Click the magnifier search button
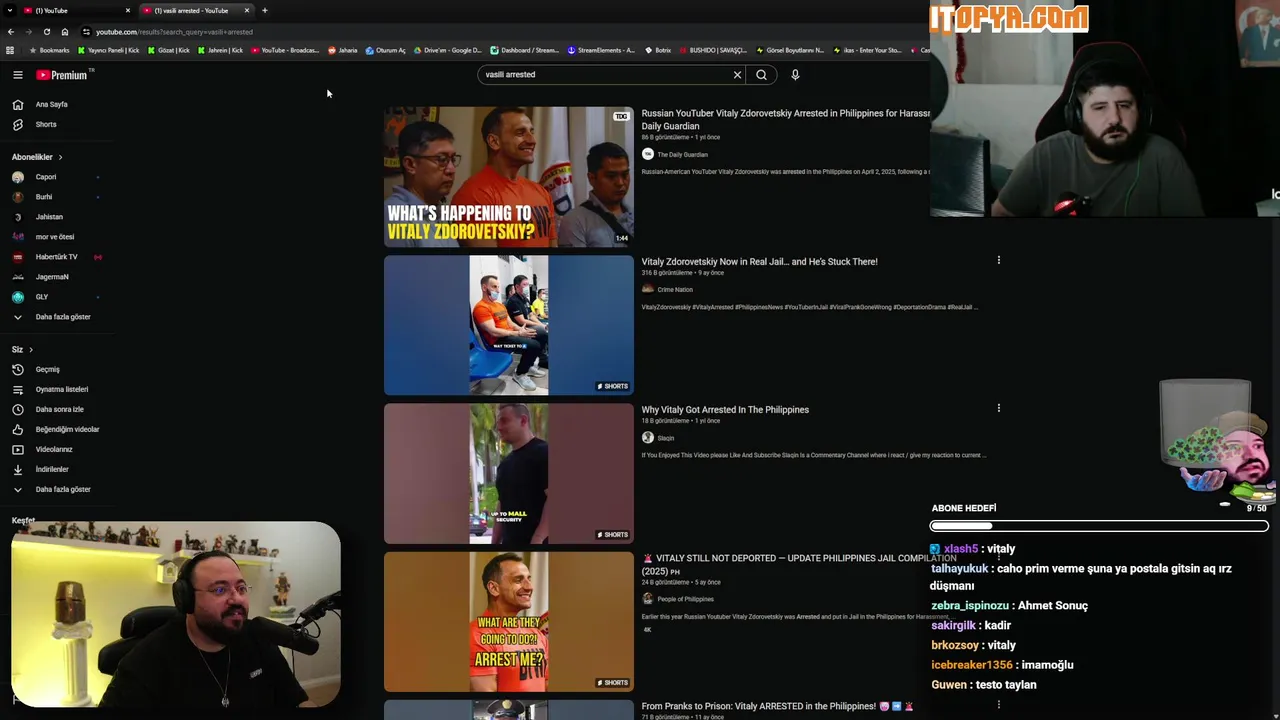The width and height of the screenshot is (1280, 720). click(x=761, y=75)
